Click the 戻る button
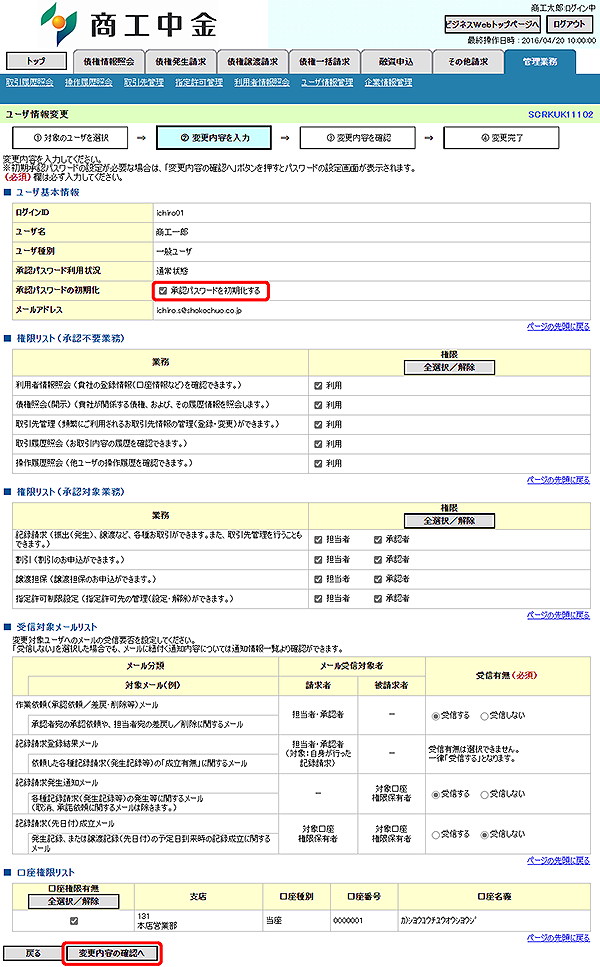Viewport: 600px width, 967px height. 33,953
